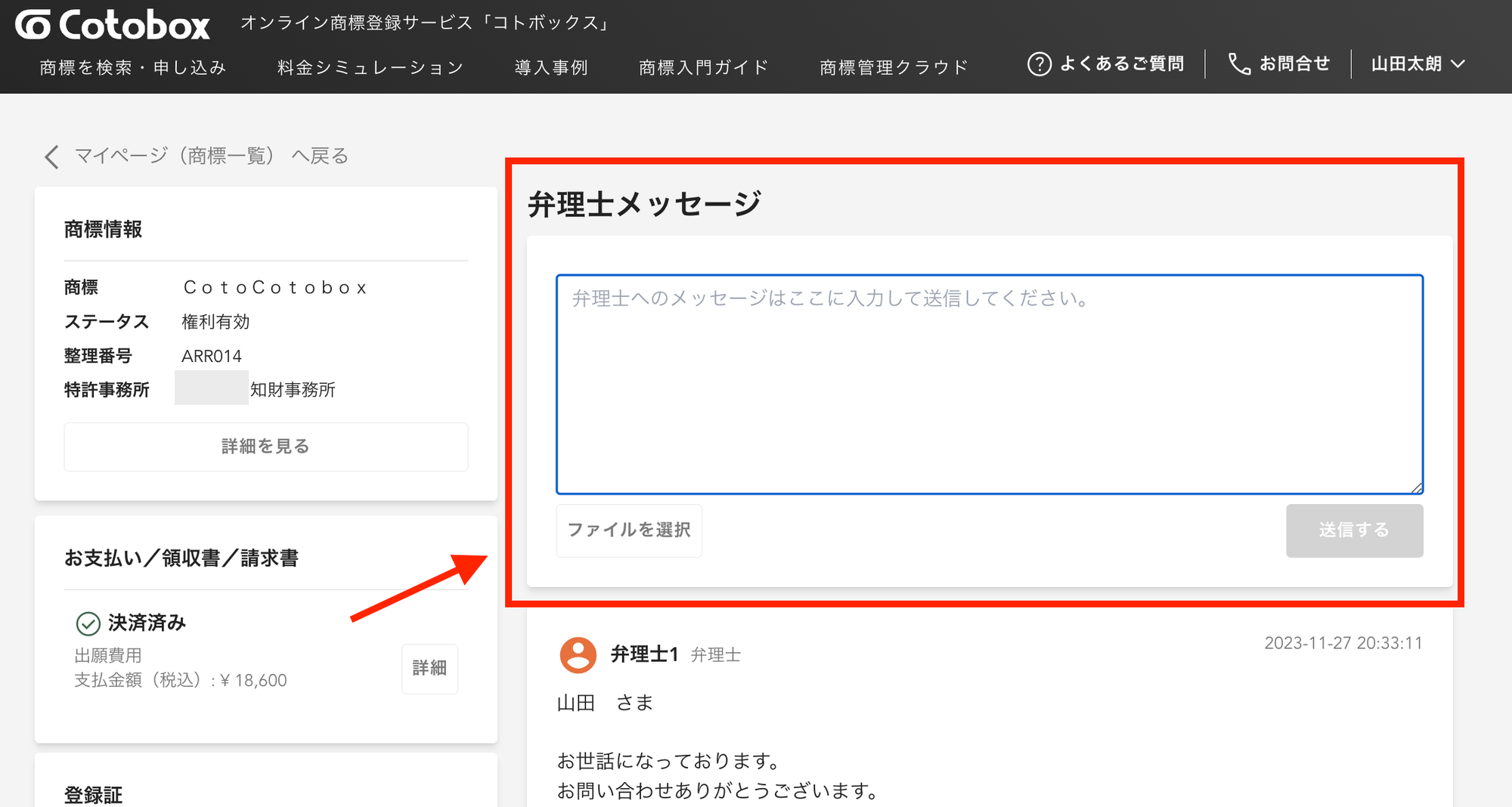Click the 弁理士1 orange avatar icon
The height and width of the screenshot is (807, 1512).
(x=578, y=654)
